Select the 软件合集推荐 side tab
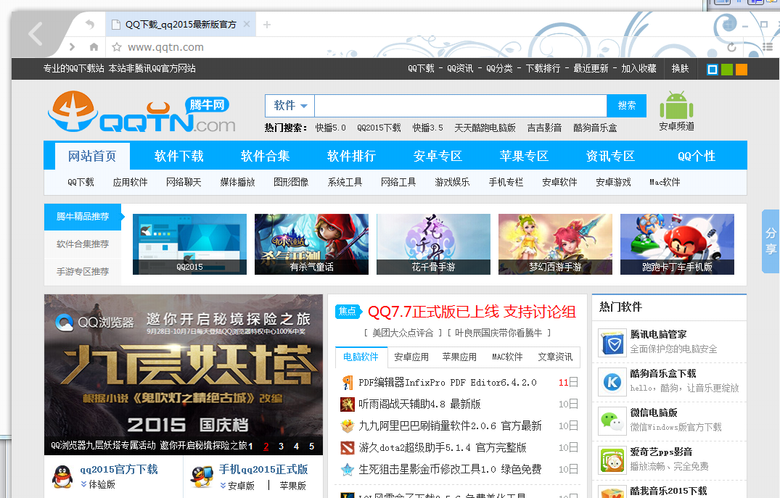 pyautogui.click(x=83, y=244)
